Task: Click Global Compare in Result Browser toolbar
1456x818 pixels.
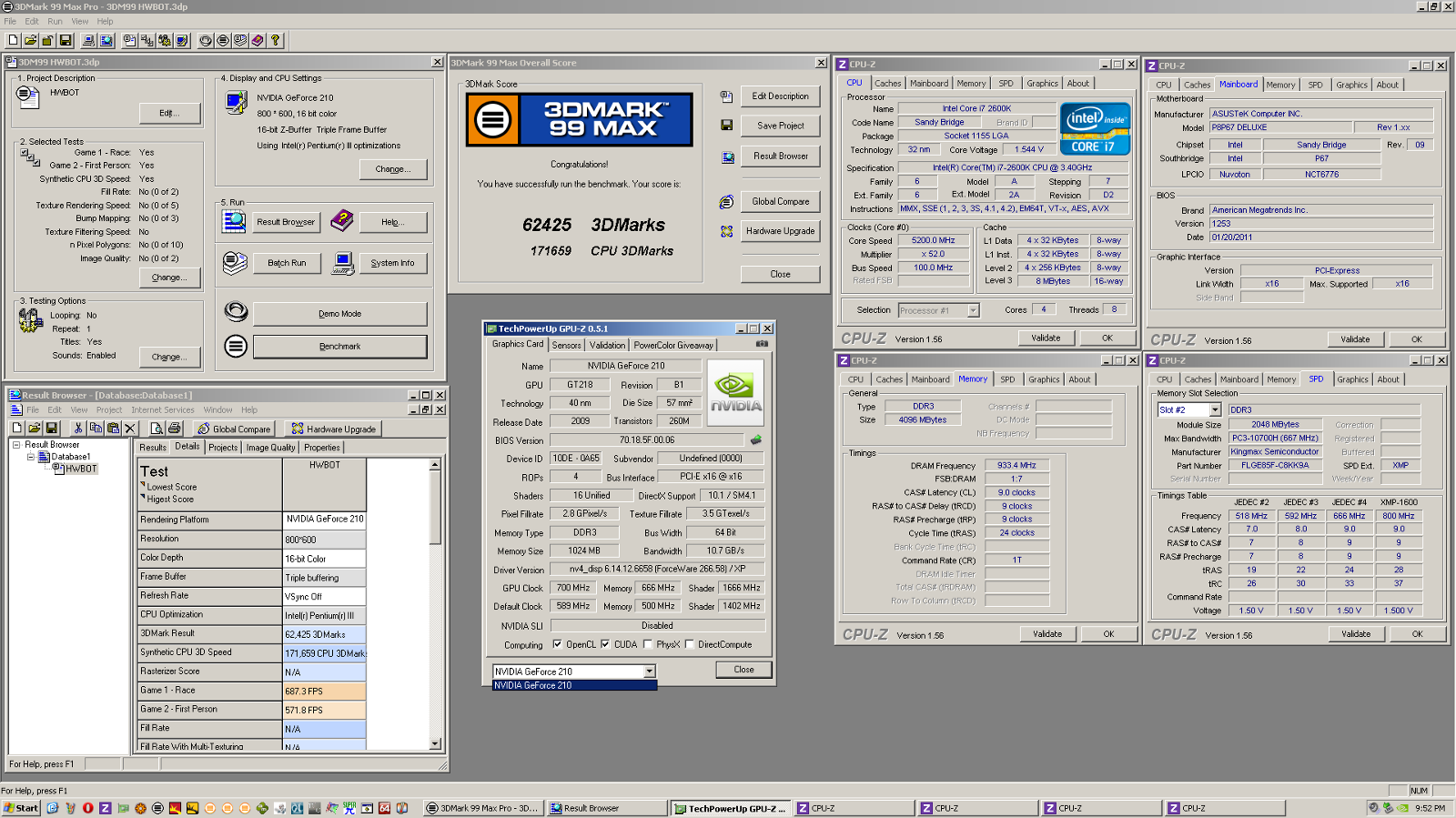Action: (x=234, y=429)
